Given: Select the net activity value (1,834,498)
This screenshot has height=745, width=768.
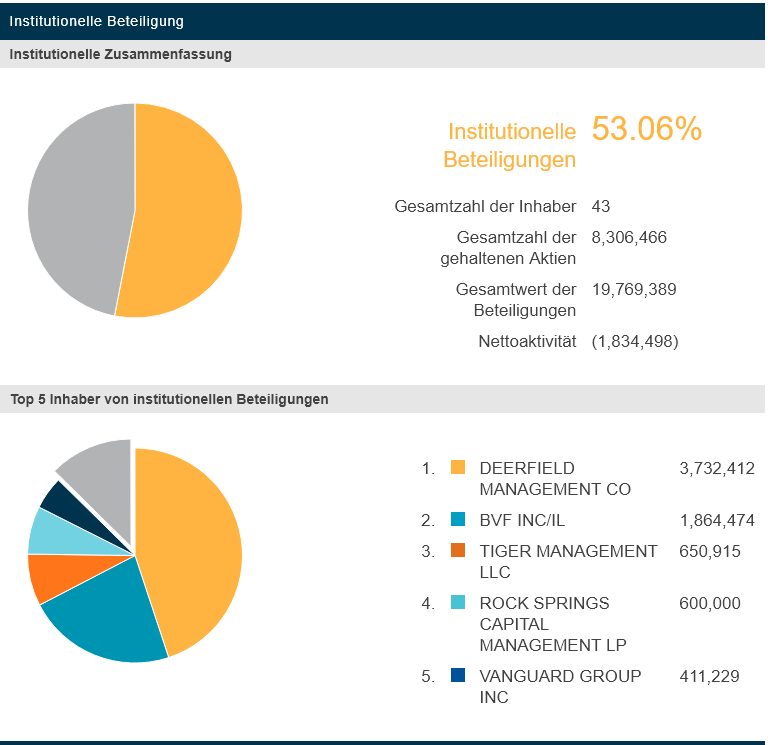Looking at the screenshot, I should coord(635,341).
